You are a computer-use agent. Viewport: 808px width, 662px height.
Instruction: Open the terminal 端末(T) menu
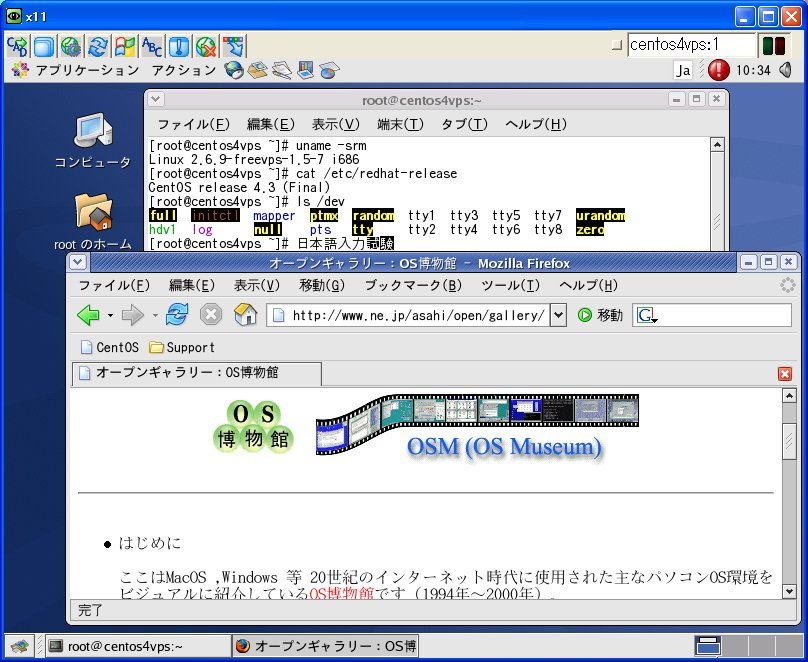(400, 124)
